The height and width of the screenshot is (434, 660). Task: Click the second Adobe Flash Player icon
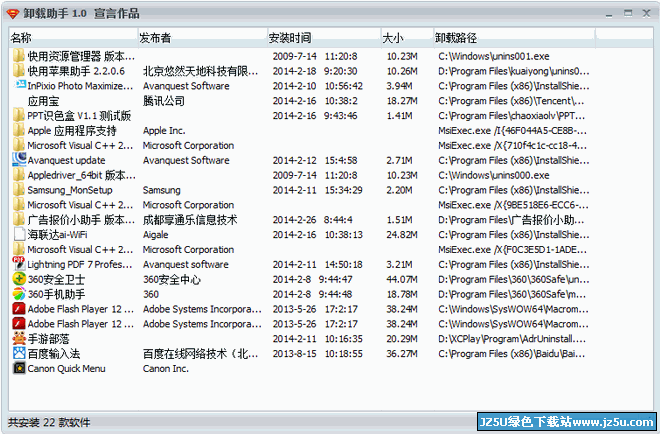(x=19, y=323)
